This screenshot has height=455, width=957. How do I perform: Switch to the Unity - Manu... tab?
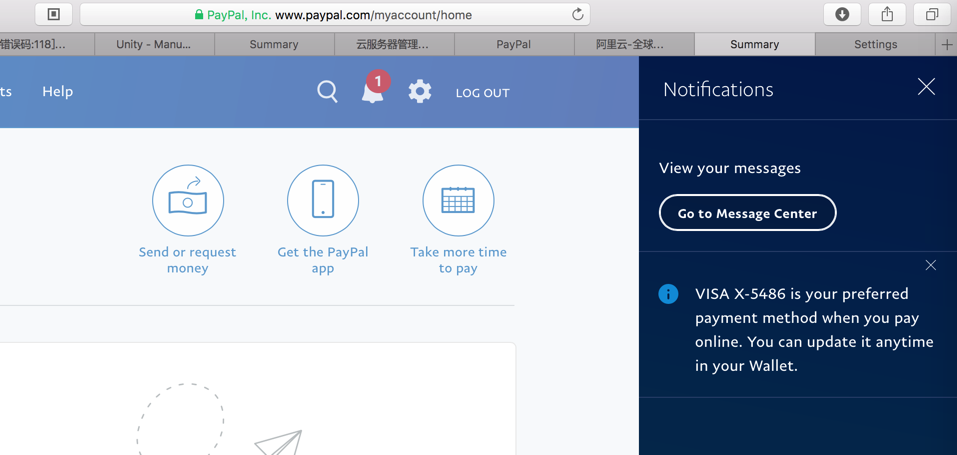coord(153,44)
